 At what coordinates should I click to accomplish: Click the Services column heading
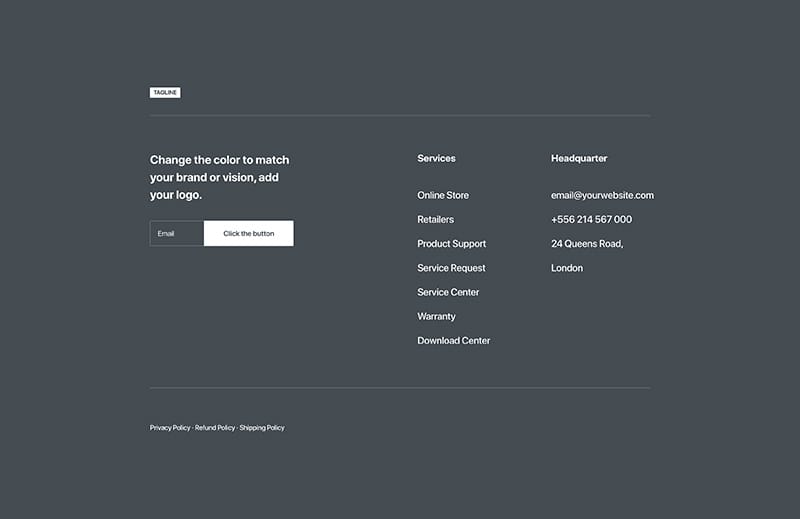[x=436, y=158]
